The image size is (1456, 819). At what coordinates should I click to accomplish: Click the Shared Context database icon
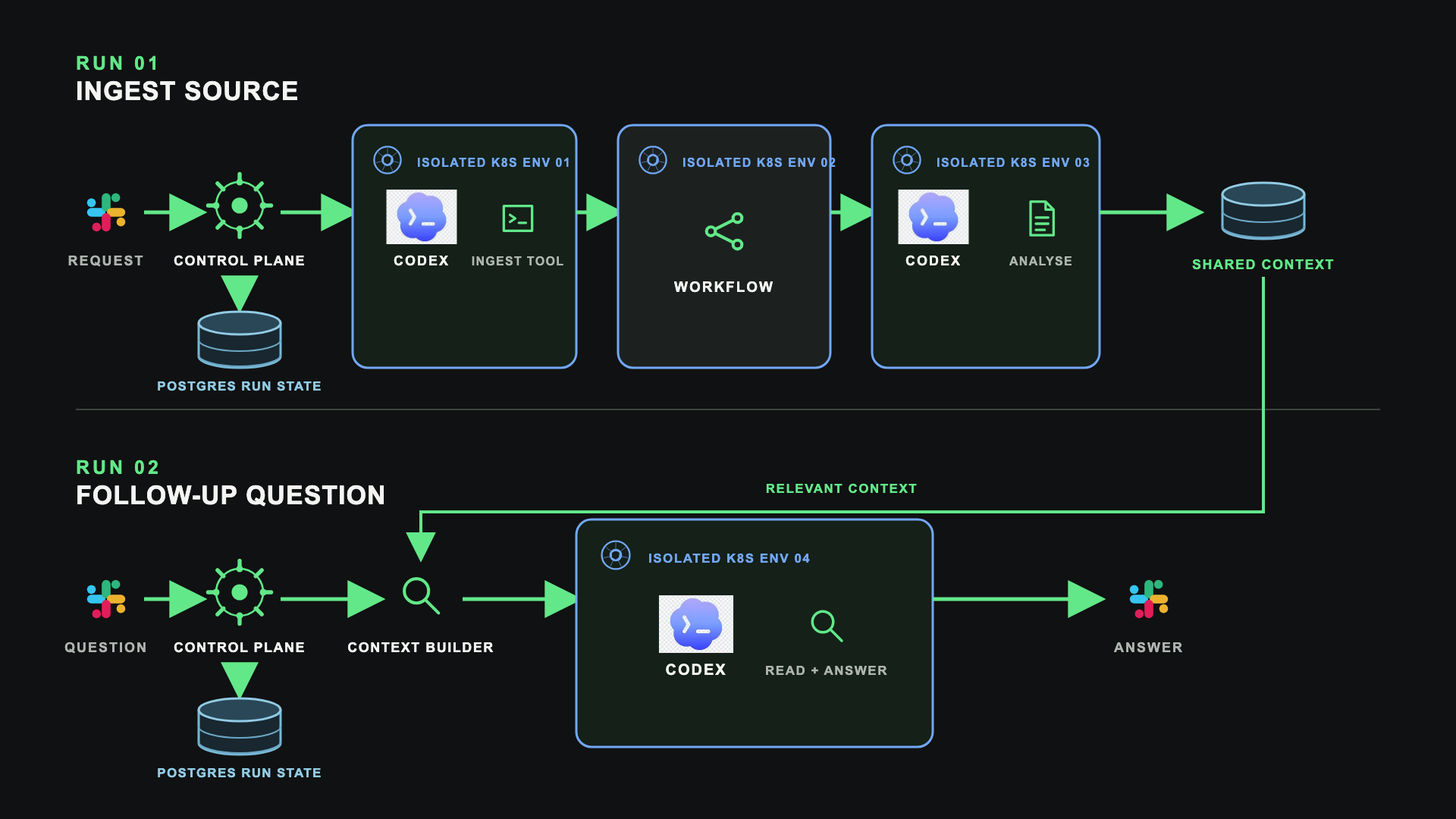[1263, 210]
